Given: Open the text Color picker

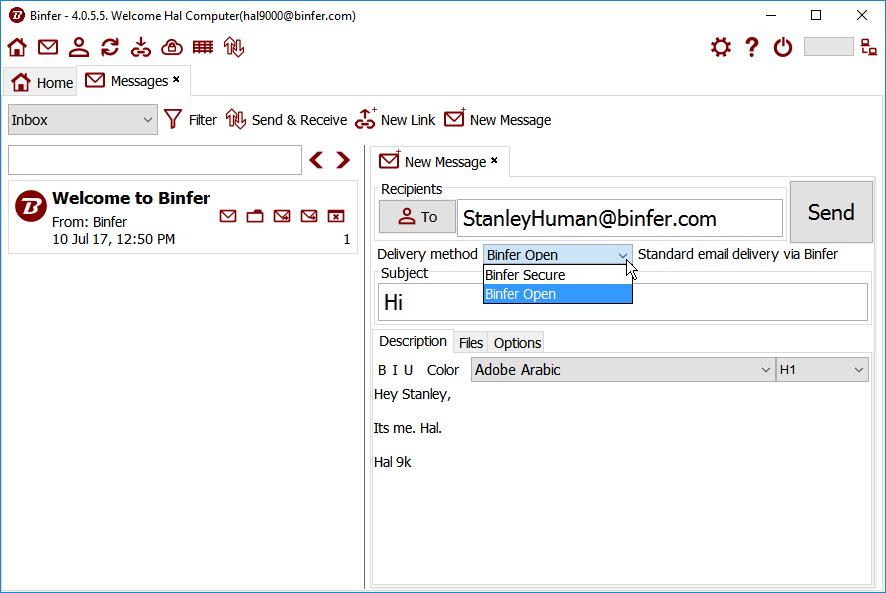Looking at the screenshot, I should point(442,370).
